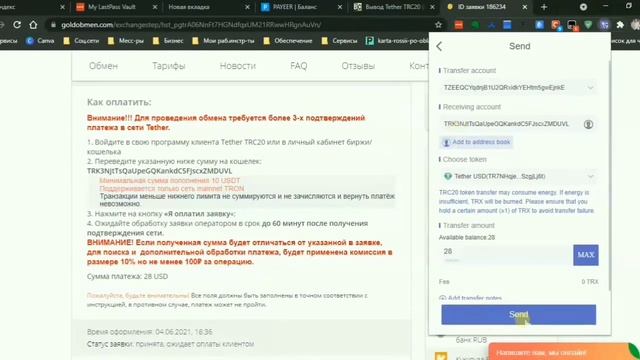Open the Соц.сети bookmark folder

point(81,41)
